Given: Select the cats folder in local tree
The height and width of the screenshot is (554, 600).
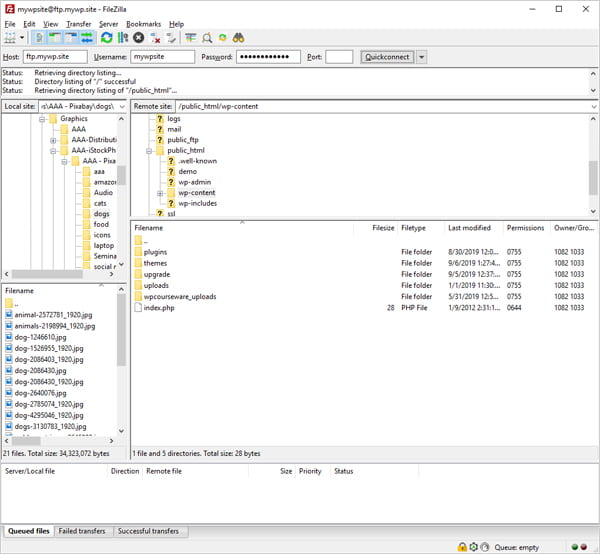Looking at the screenshot, I should [x=100, y=203].
